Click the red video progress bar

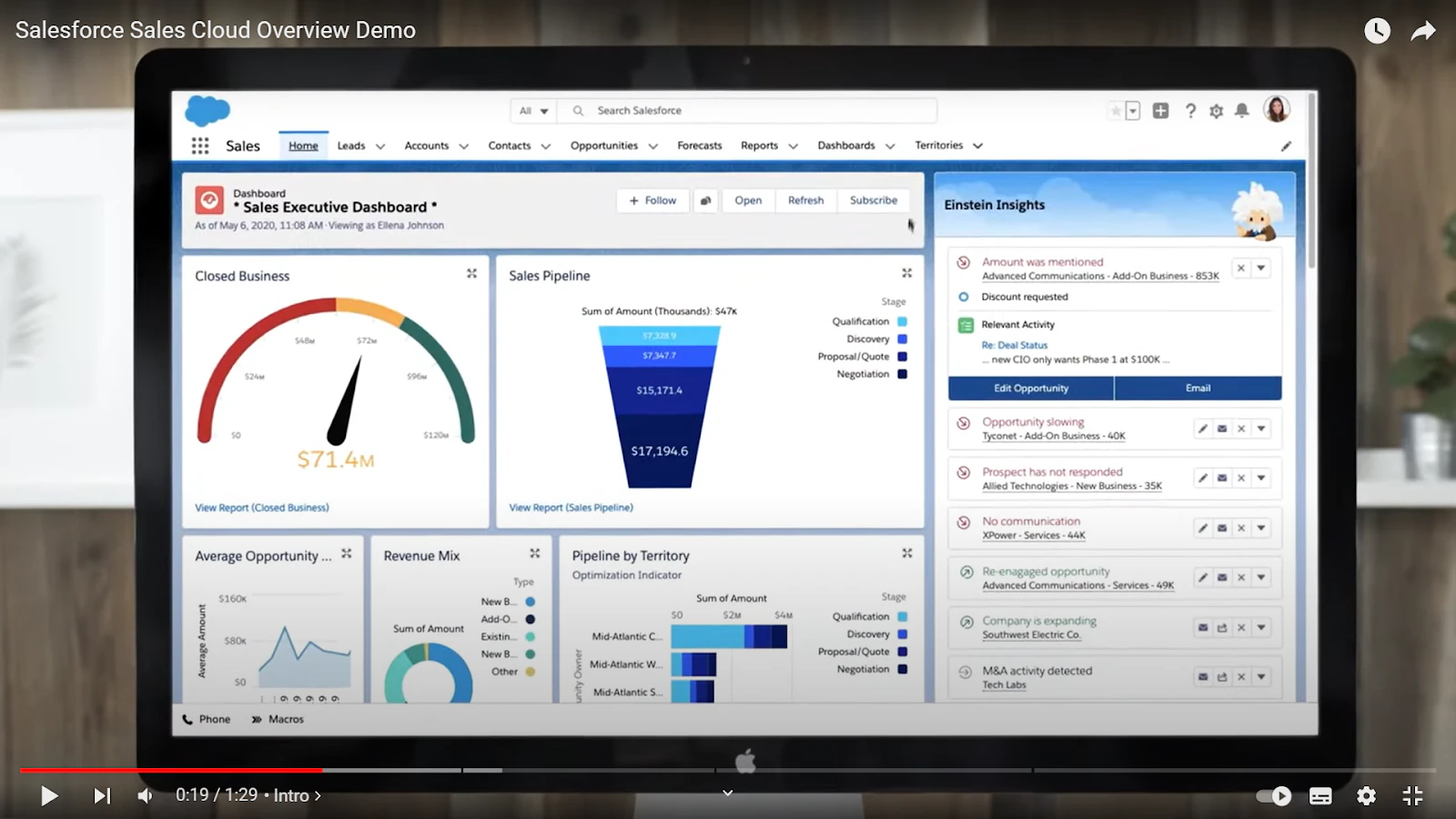coord(171,771)
